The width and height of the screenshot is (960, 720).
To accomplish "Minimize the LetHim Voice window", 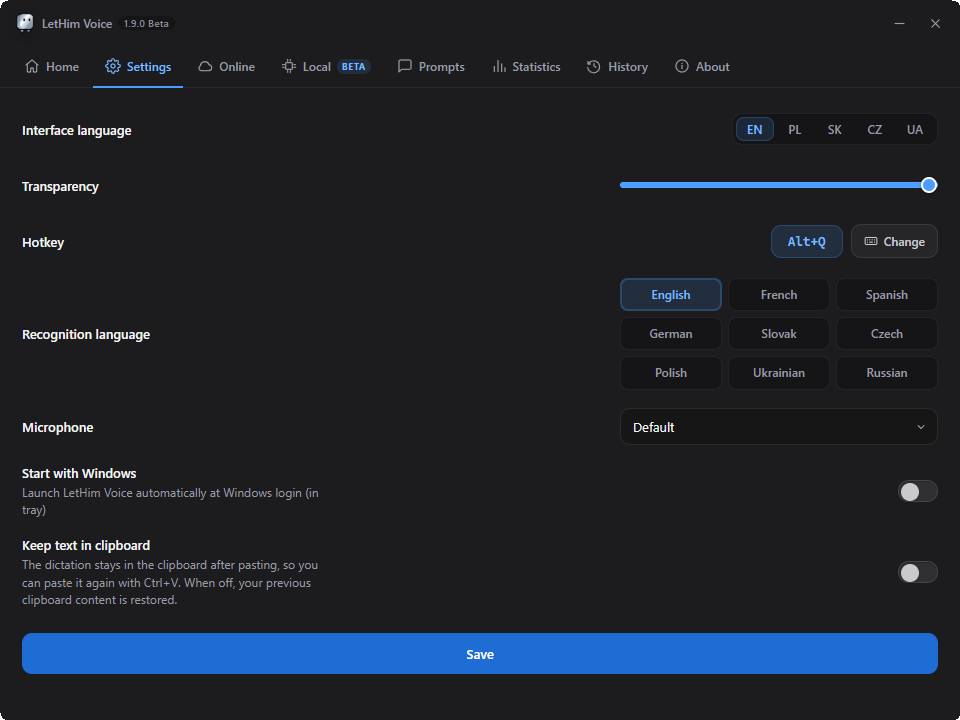I will coord(899,23).
